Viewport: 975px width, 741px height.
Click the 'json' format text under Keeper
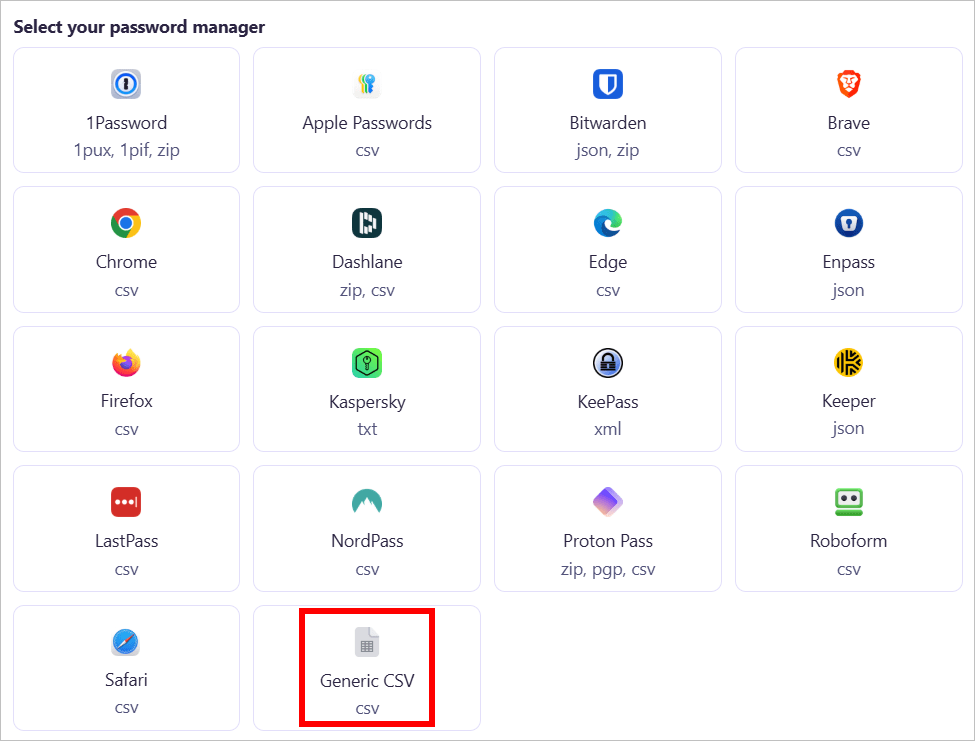[848, 428]
